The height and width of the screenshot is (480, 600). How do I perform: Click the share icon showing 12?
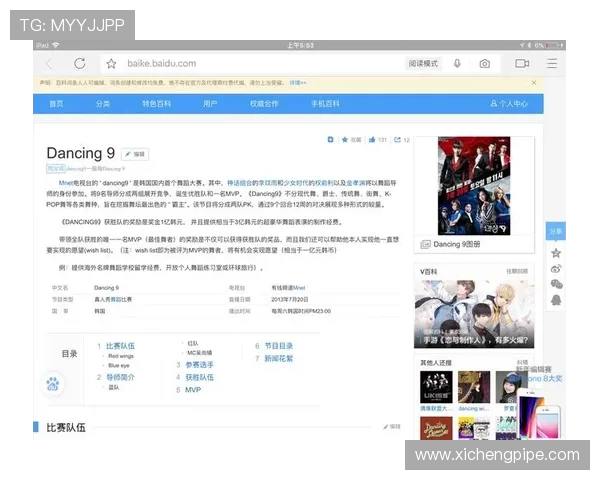[x=402, y=140]
